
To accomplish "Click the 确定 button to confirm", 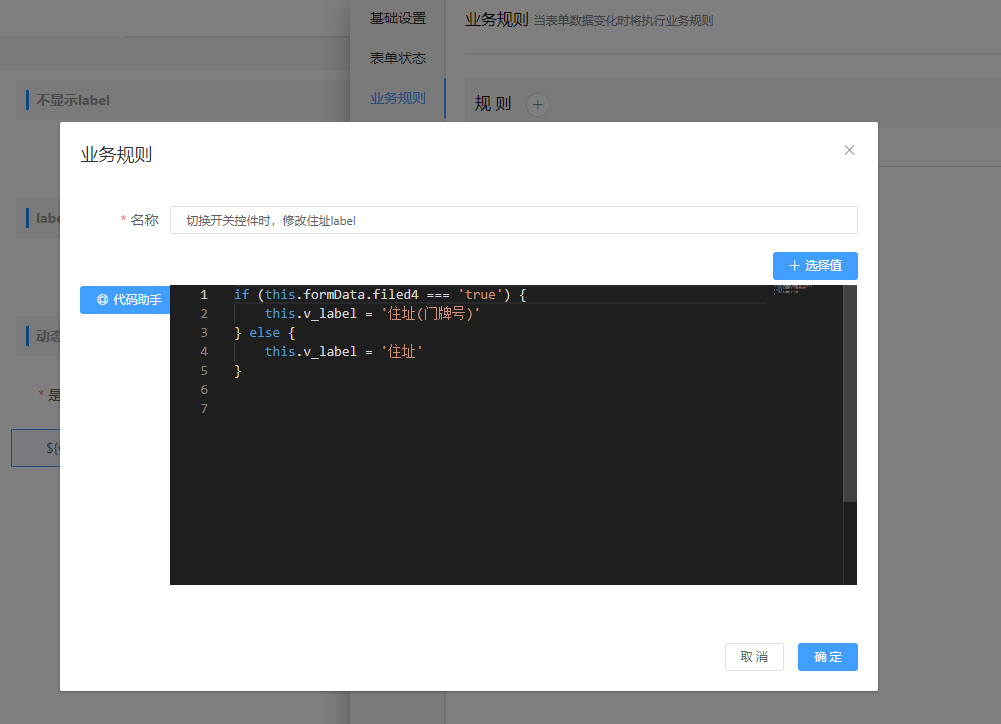I will tap(827, 657).
